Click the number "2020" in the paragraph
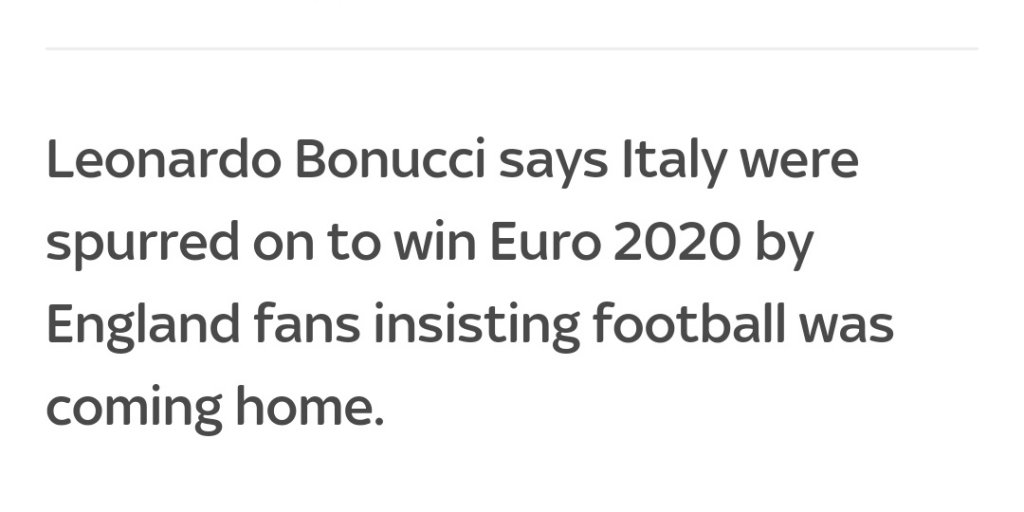 click(x=677, y=242)
